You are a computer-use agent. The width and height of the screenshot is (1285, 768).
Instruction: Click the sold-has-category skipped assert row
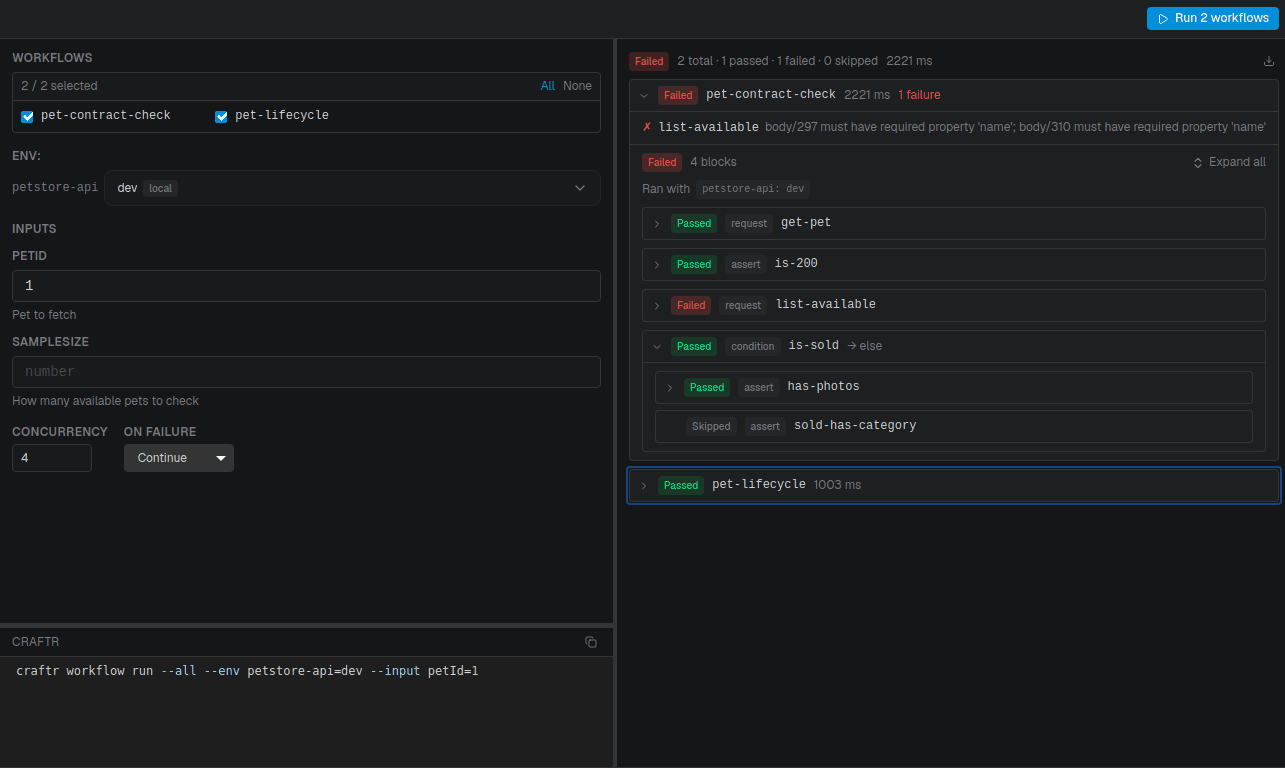953,426
